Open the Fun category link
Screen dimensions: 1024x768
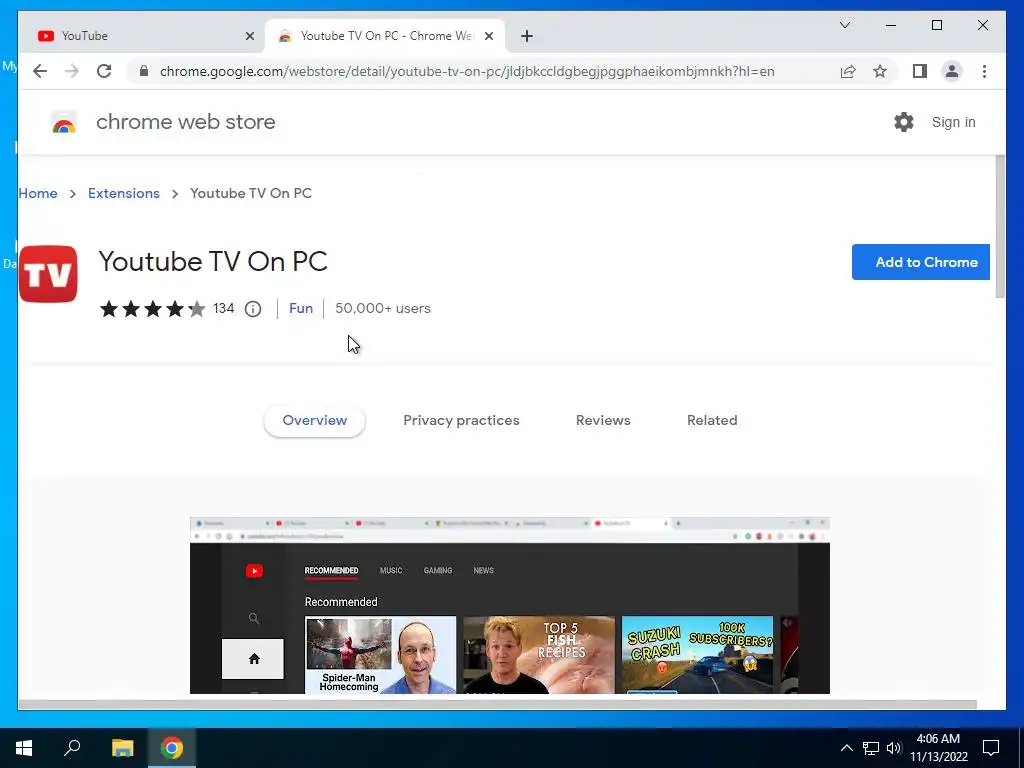[x=301, y=308]
